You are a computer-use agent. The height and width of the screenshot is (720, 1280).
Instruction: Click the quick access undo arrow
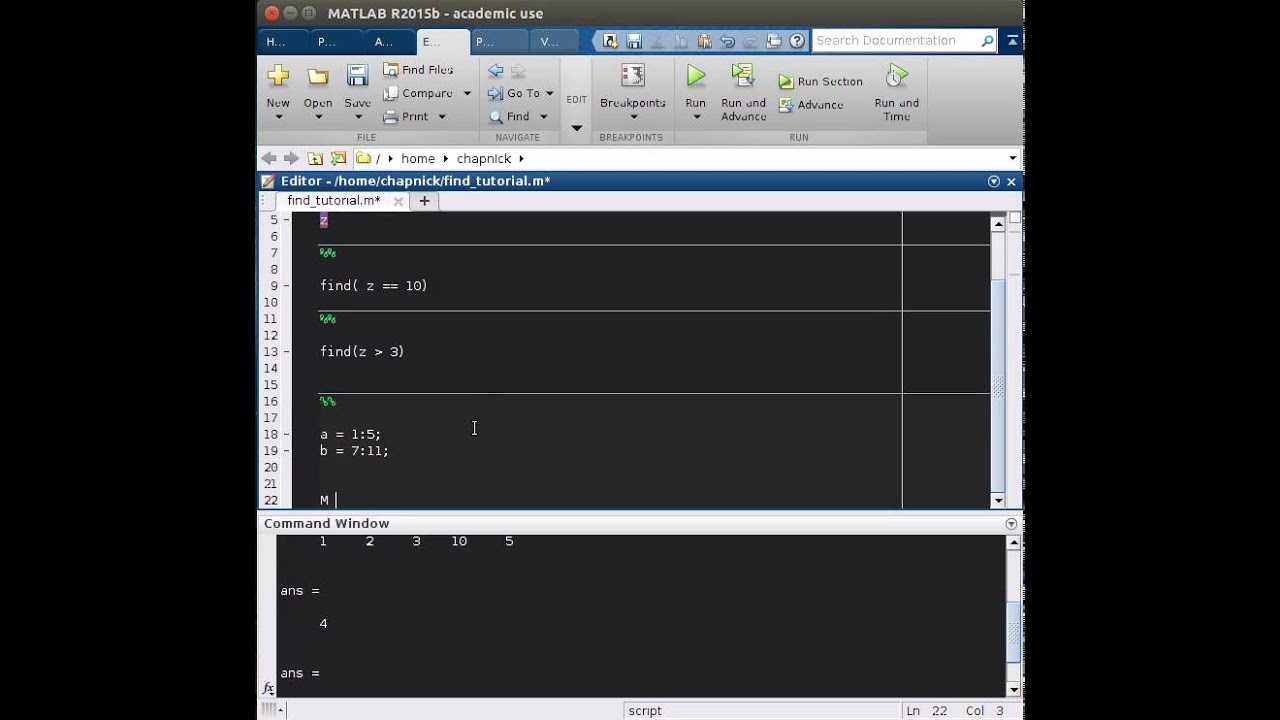coord(727,41)
